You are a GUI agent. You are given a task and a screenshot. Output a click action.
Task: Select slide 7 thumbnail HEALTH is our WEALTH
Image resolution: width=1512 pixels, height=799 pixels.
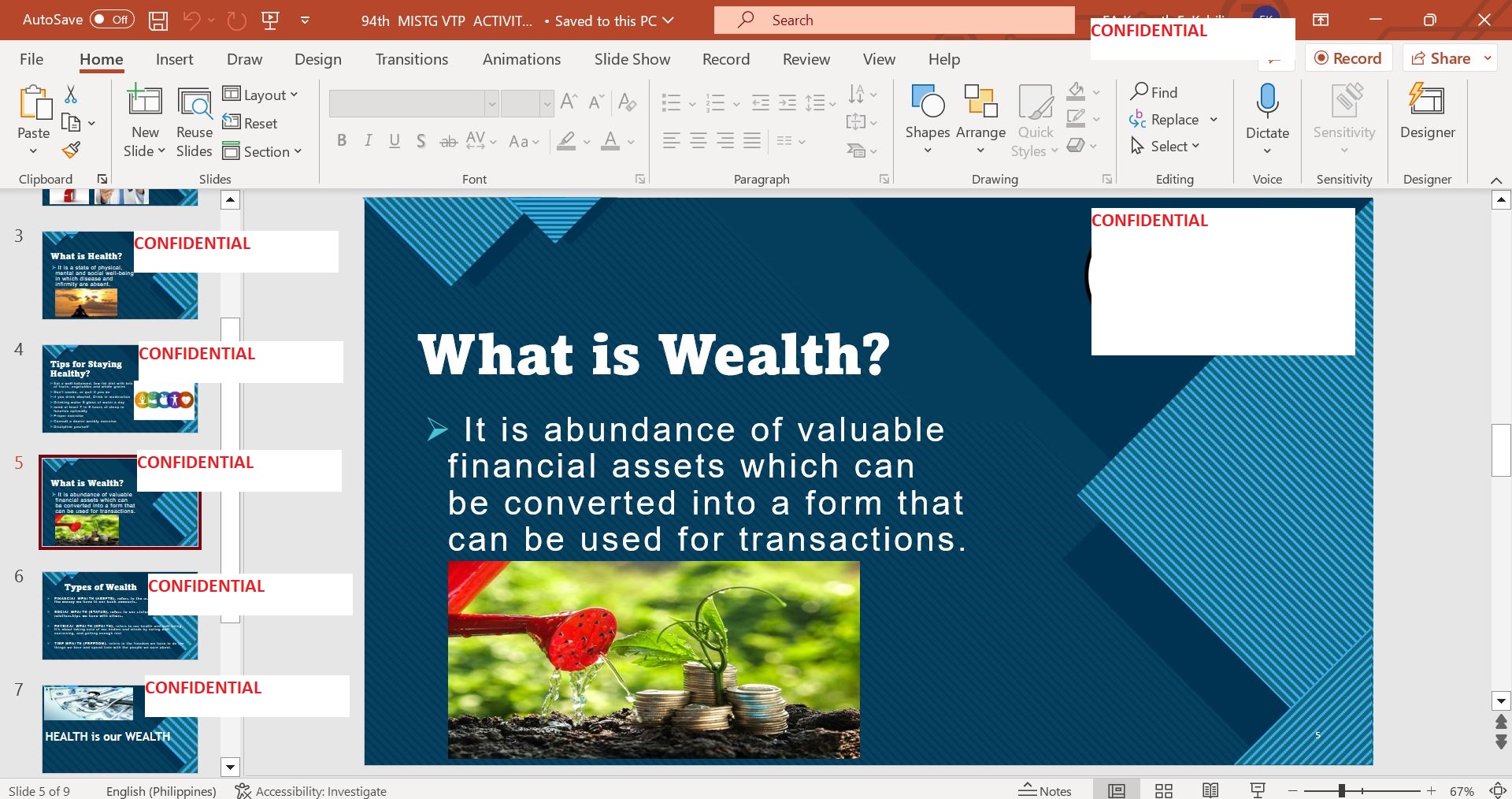tap(120, 729)
